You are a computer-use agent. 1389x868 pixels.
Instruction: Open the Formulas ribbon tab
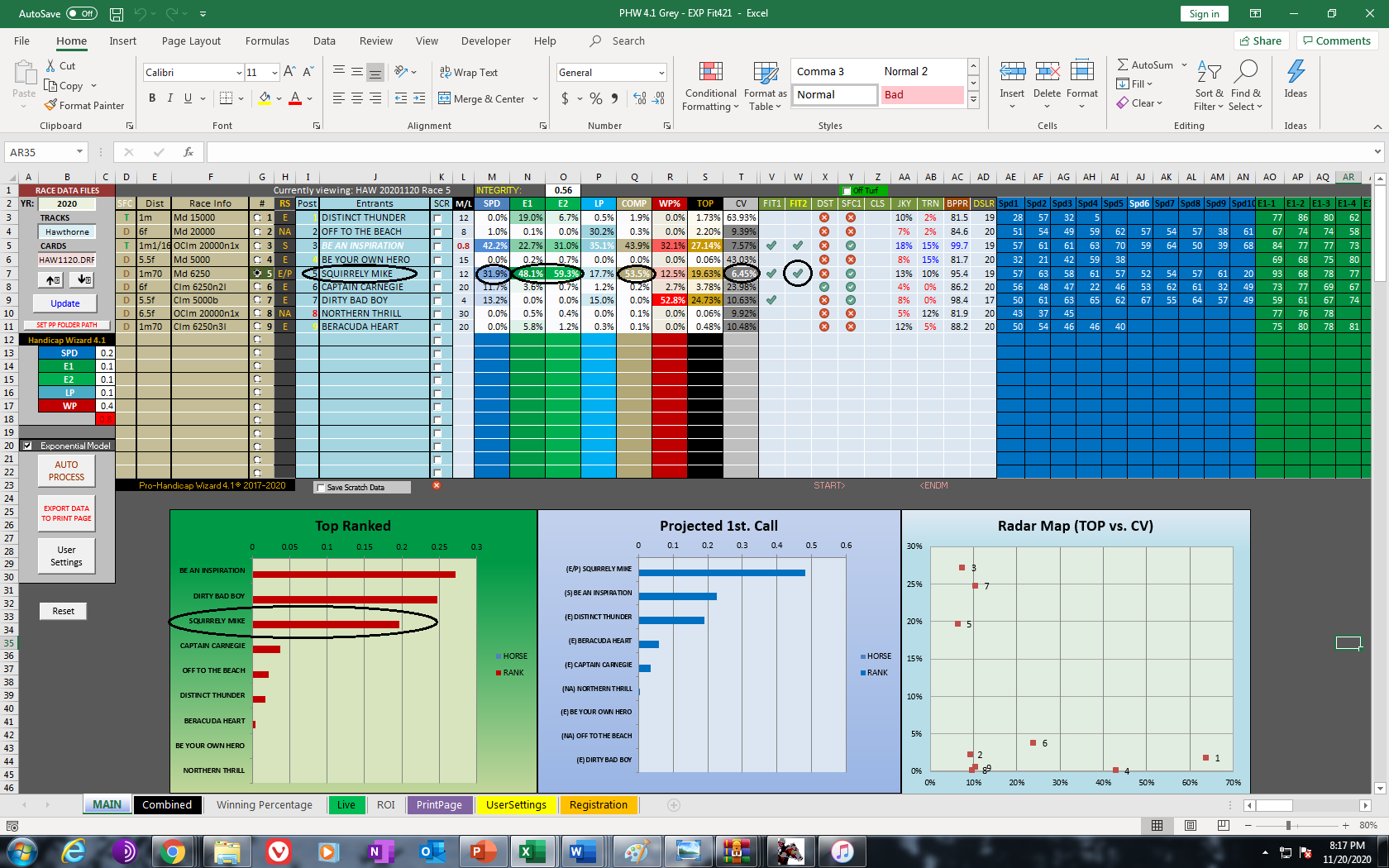click(267, 41)
